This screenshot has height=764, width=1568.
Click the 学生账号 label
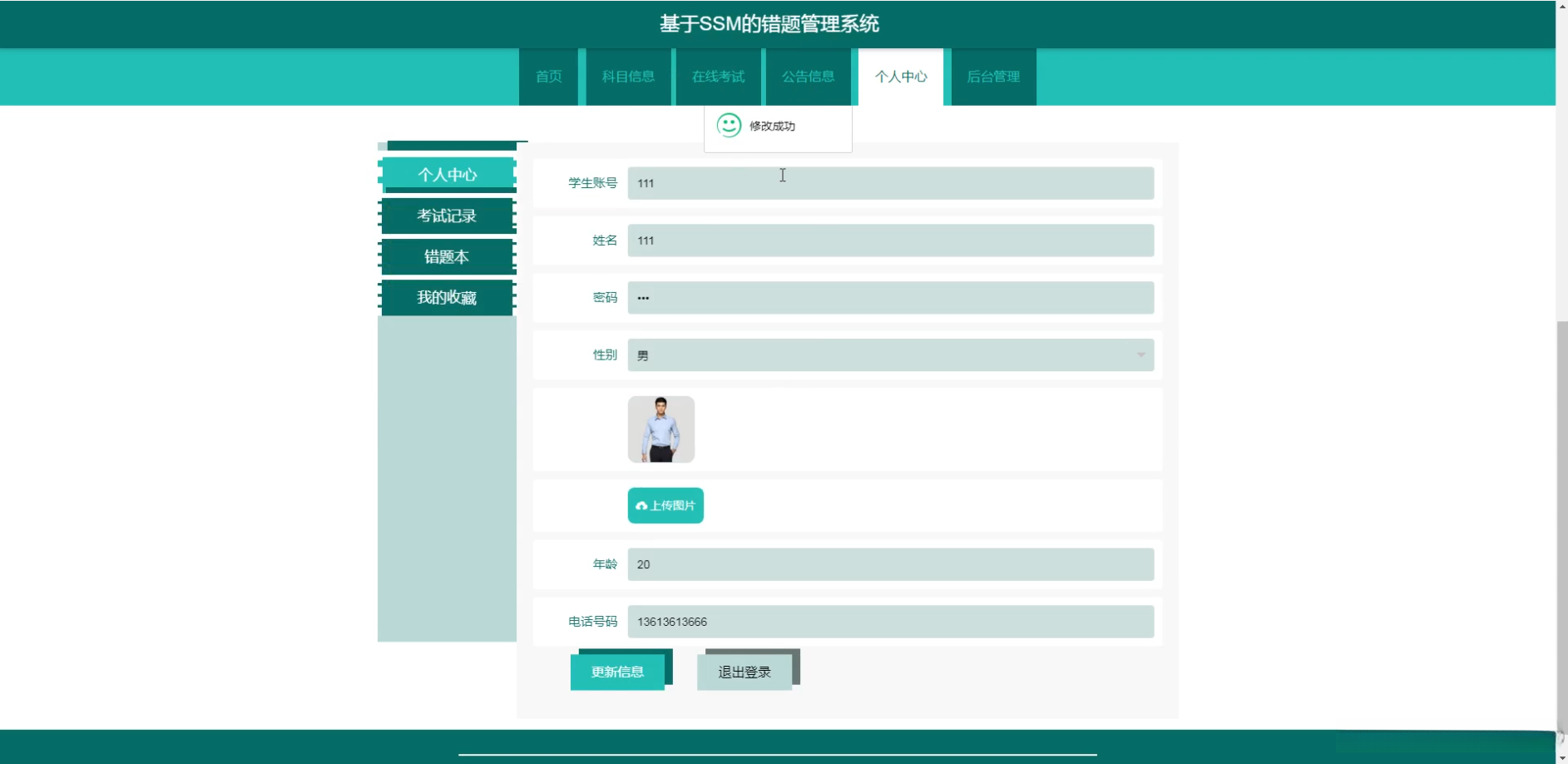(593, 183)
